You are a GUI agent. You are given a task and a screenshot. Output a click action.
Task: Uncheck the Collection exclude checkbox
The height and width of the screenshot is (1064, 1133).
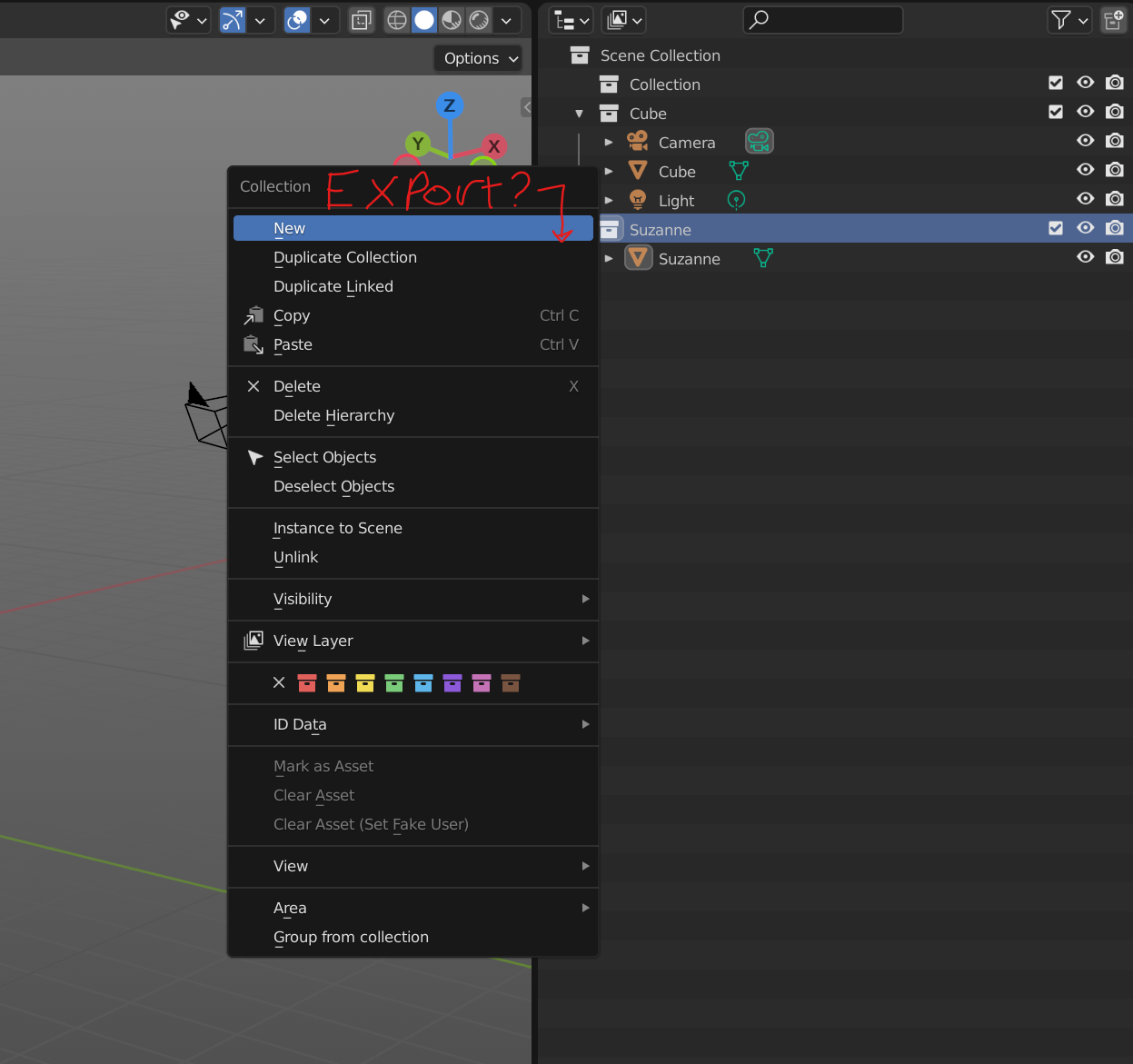tap(1056, 83)
